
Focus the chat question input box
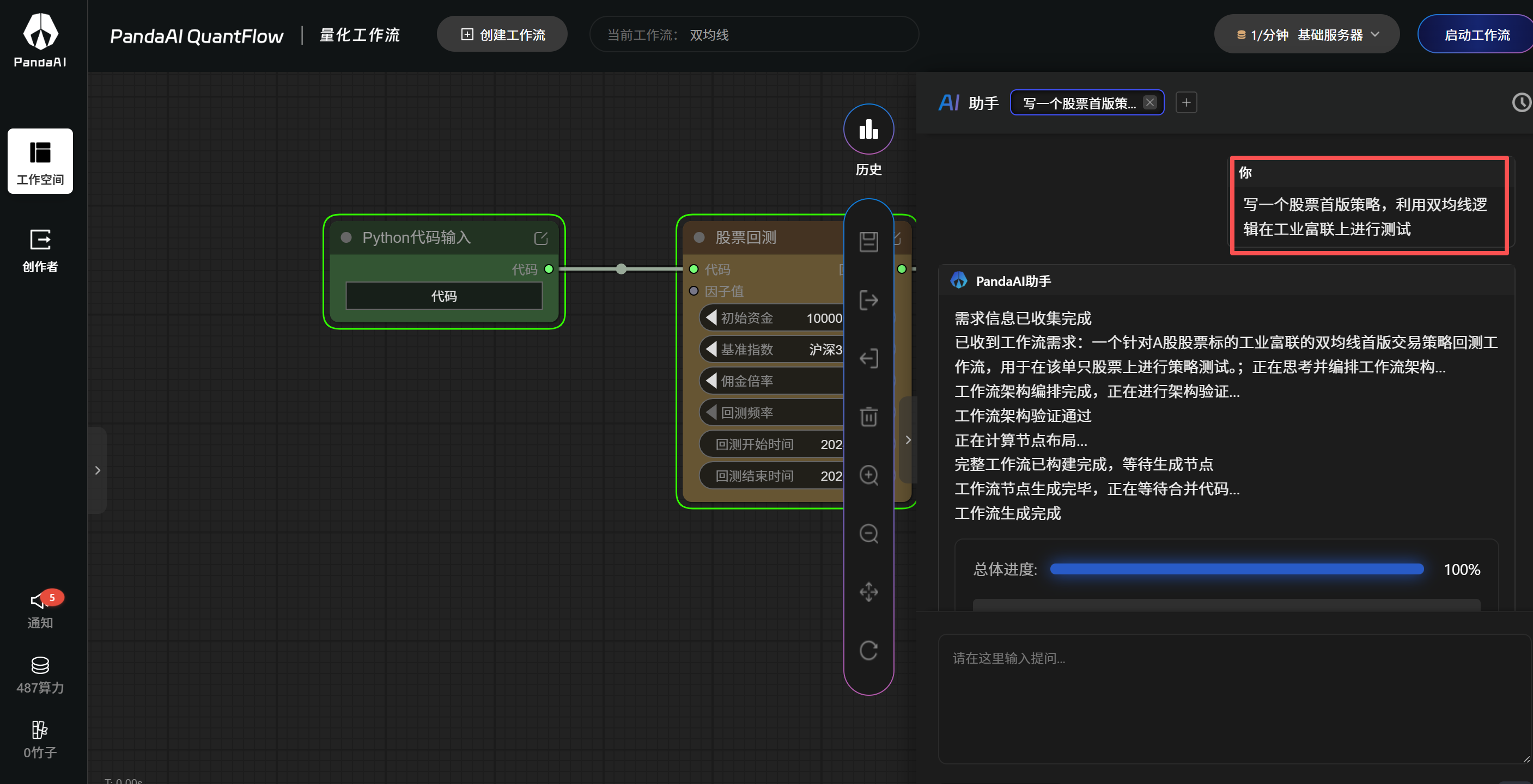pyautogui.click(x=1234, y=699)
